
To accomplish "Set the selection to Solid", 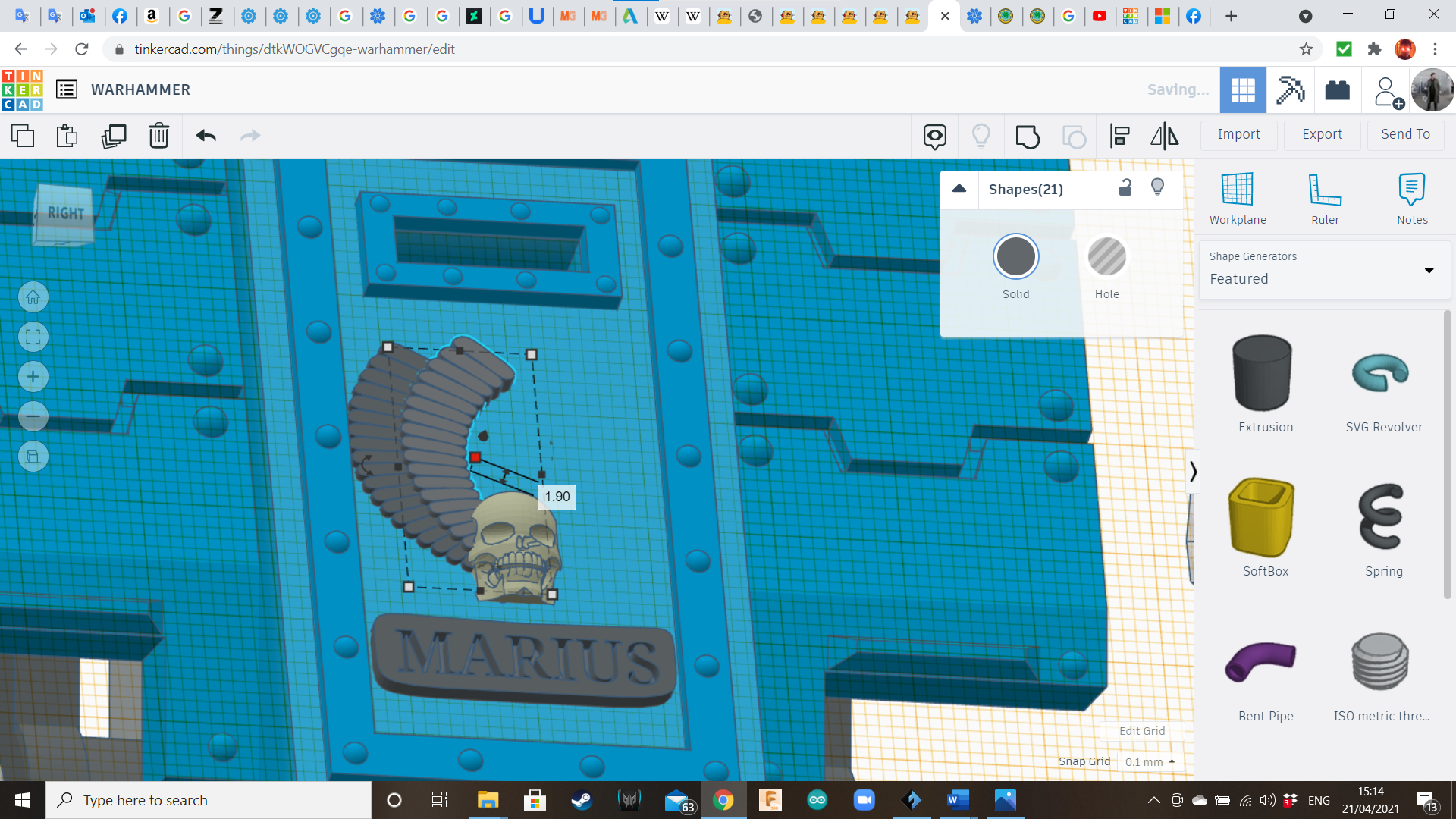I will [1015, 257].
